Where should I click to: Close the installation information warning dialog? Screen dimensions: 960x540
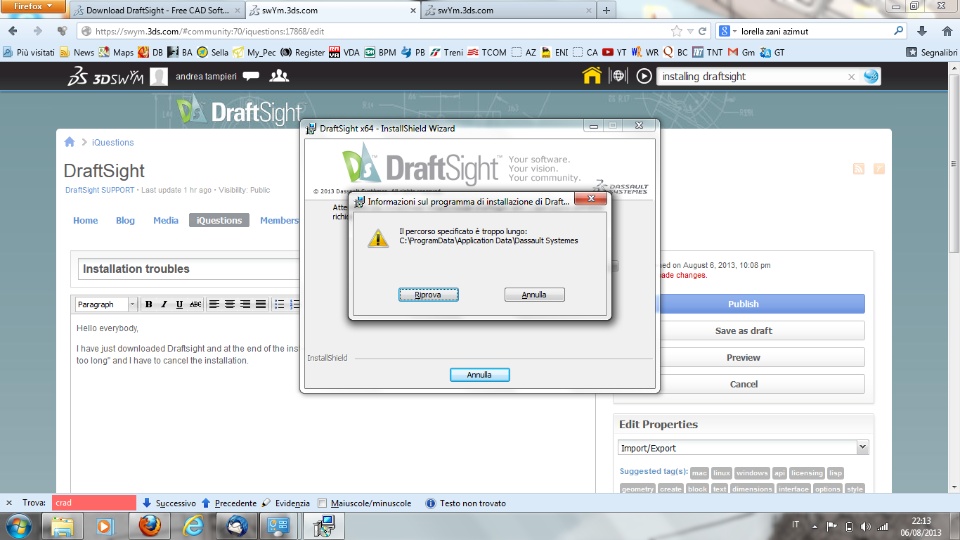pos(591,198)
